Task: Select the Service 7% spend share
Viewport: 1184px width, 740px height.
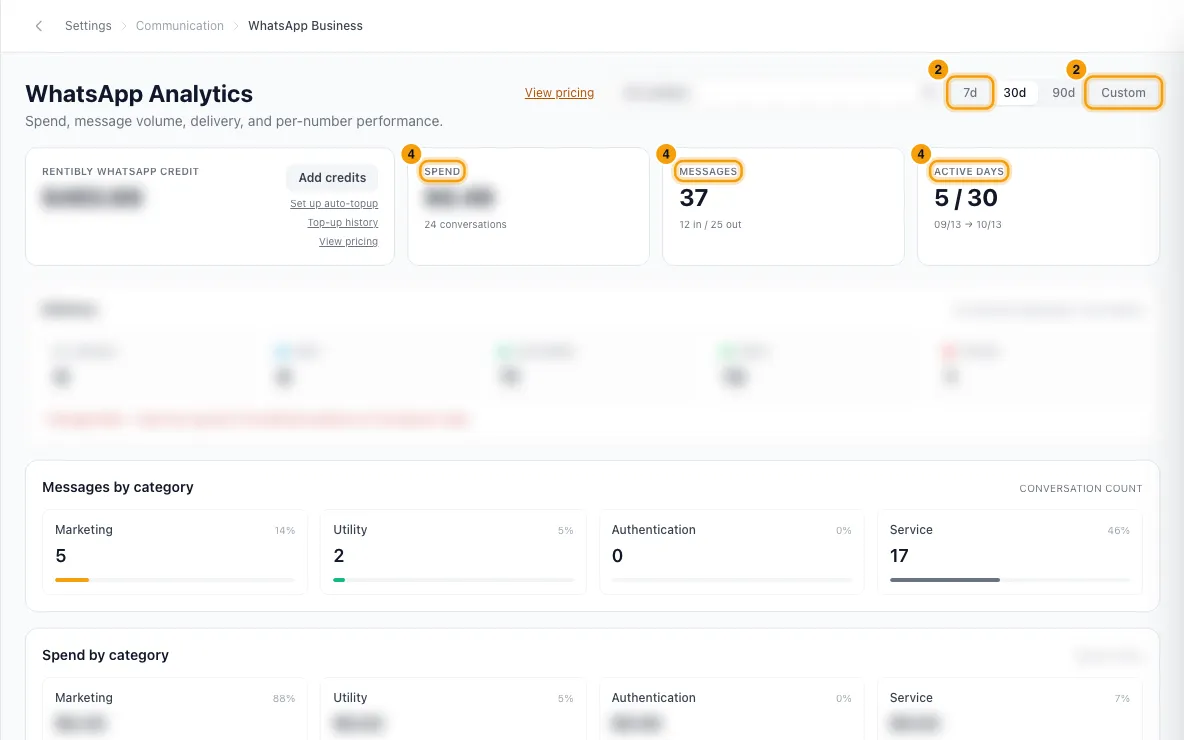Action: pos(1122,698)
